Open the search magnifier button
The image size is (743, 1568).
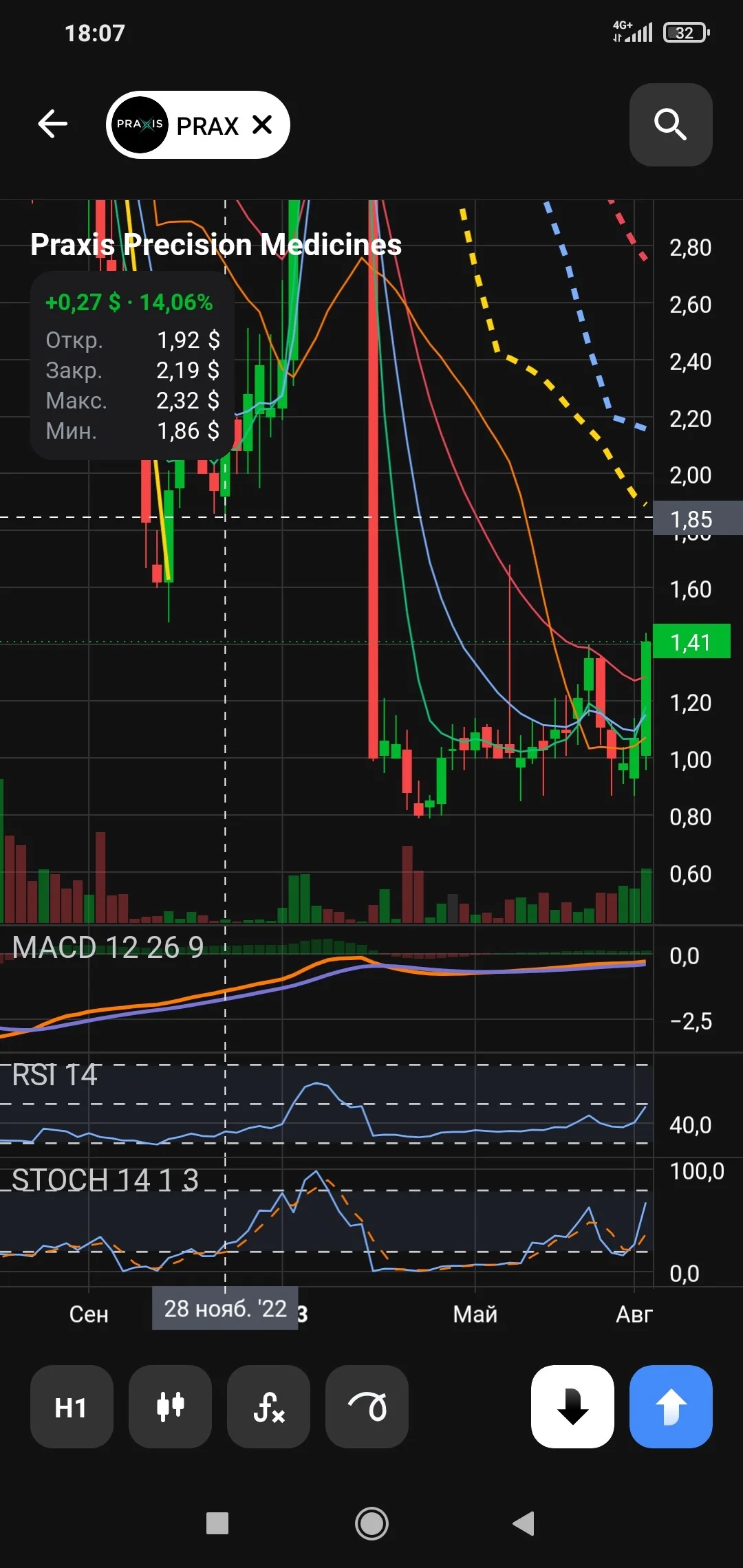671,124
